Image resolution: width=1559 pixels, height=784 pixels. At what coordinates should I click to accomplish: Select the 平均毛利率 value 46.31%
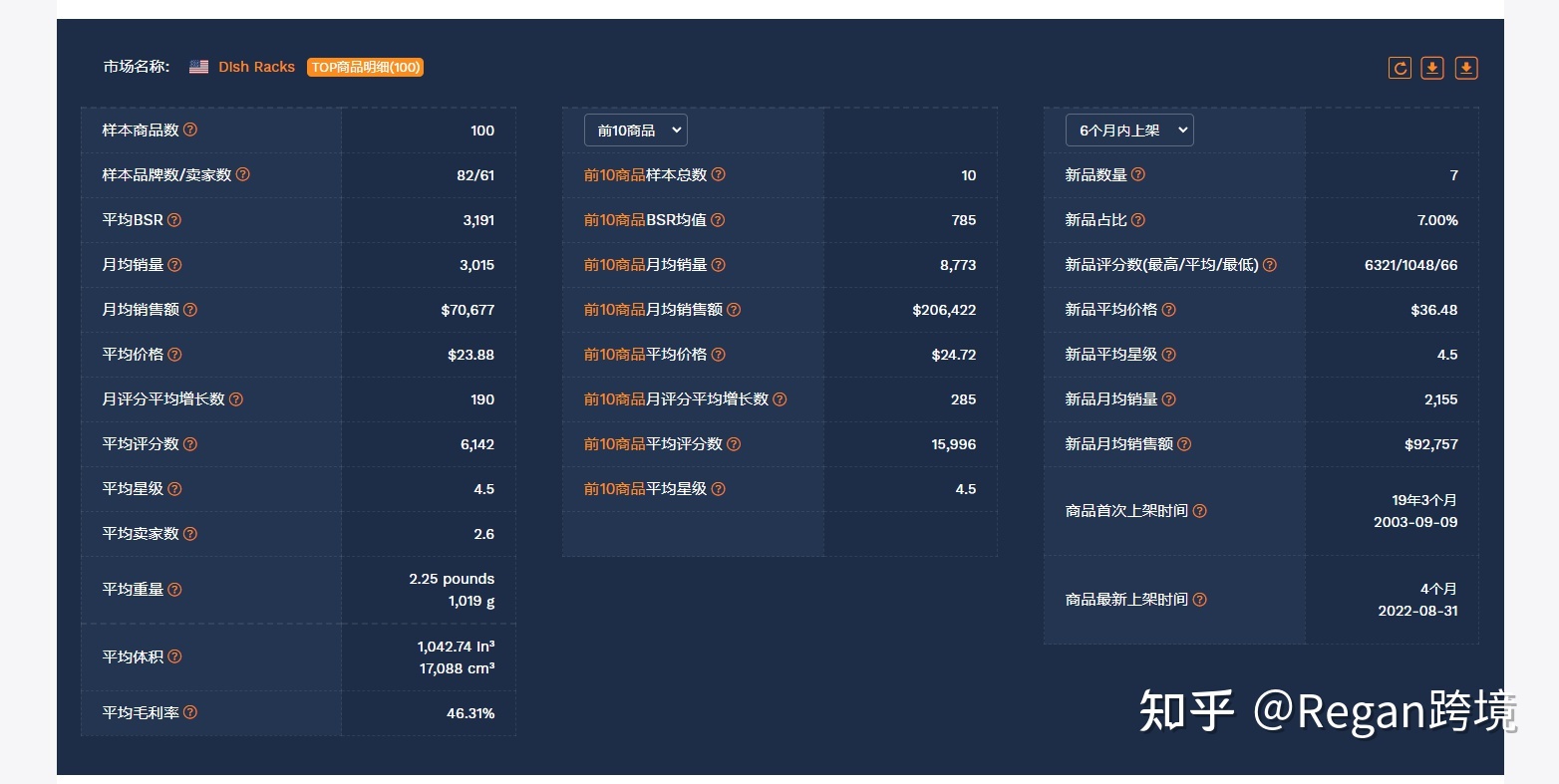[x=470, y=713]
